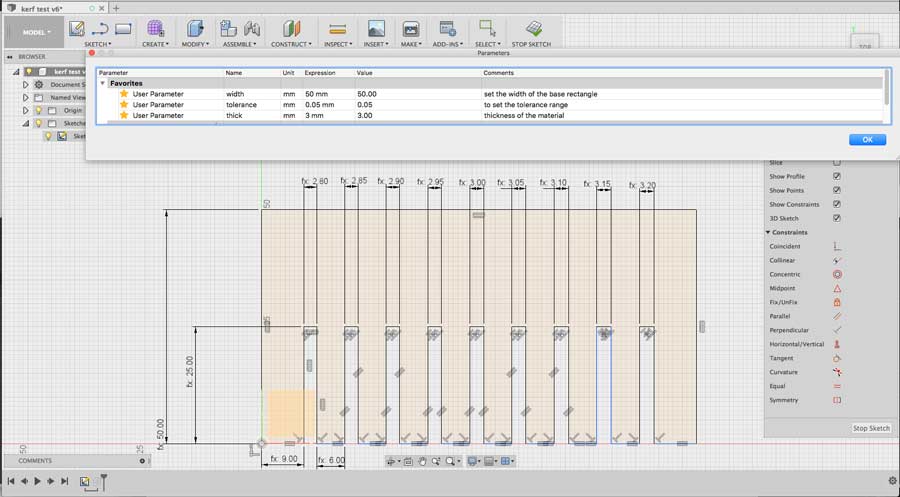The image size is (900, 497).
Task: Select the Symmetry constraint icon
Action: [x=837, y=400]
